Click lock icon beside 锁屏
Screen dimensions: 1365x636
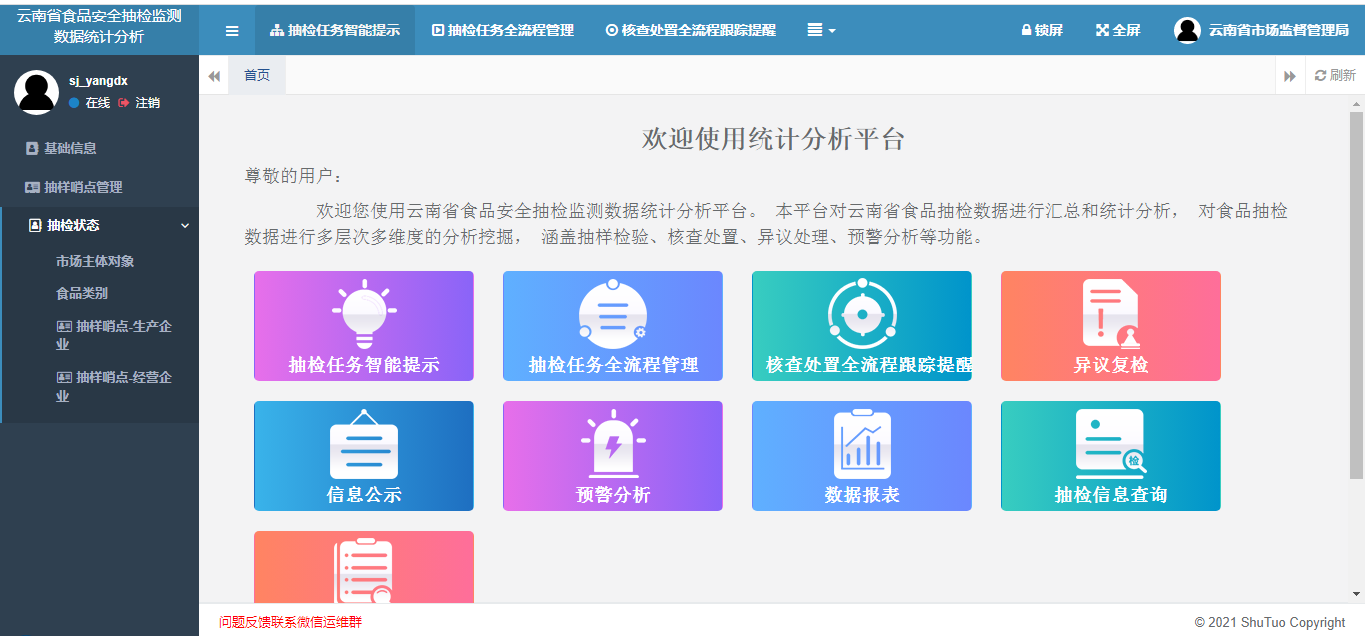[1026, 31]
